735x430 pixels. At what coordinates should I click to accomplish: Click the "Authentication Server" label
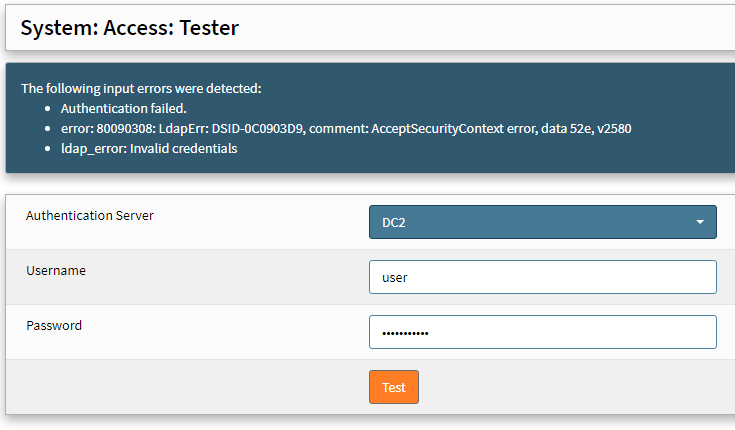click(90, 215)
